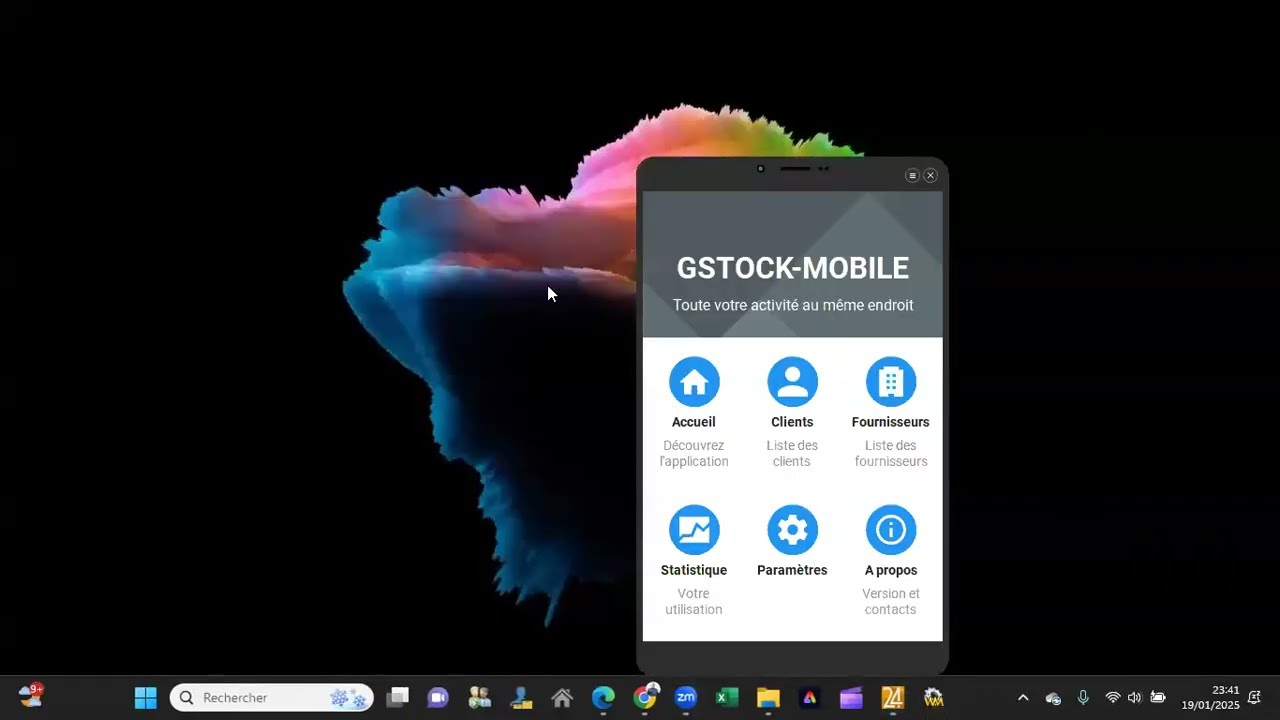Open the weather widget in the taskbar
Image resolution: width=1280 pixels, height=720 pixels.
pyautogui.click(x=31, y=696)
